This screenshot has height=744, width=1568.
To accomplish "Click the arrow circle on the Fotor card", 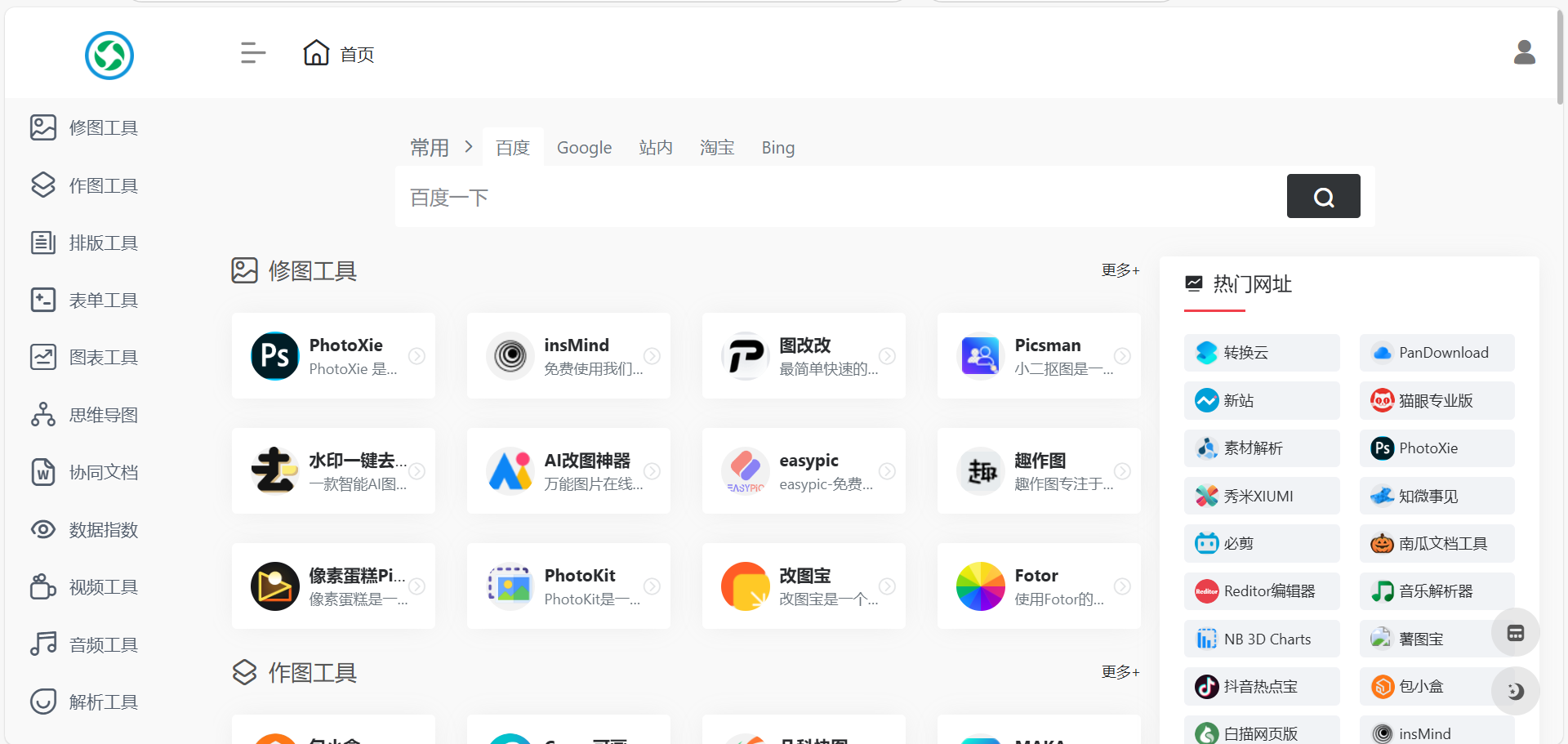I will tap(1123, 586).
